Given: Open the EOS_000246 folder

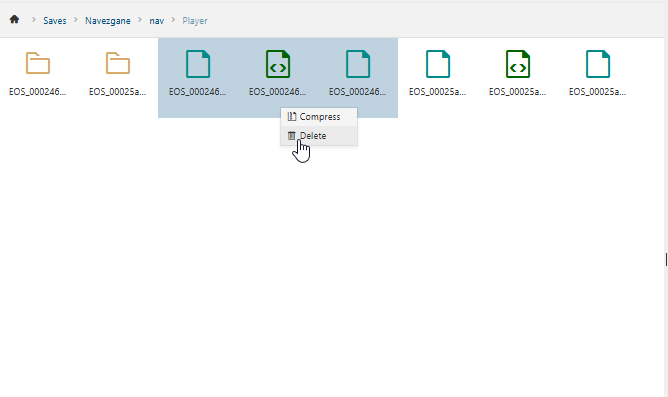Looking at the screenshot, I should [37, 64].
